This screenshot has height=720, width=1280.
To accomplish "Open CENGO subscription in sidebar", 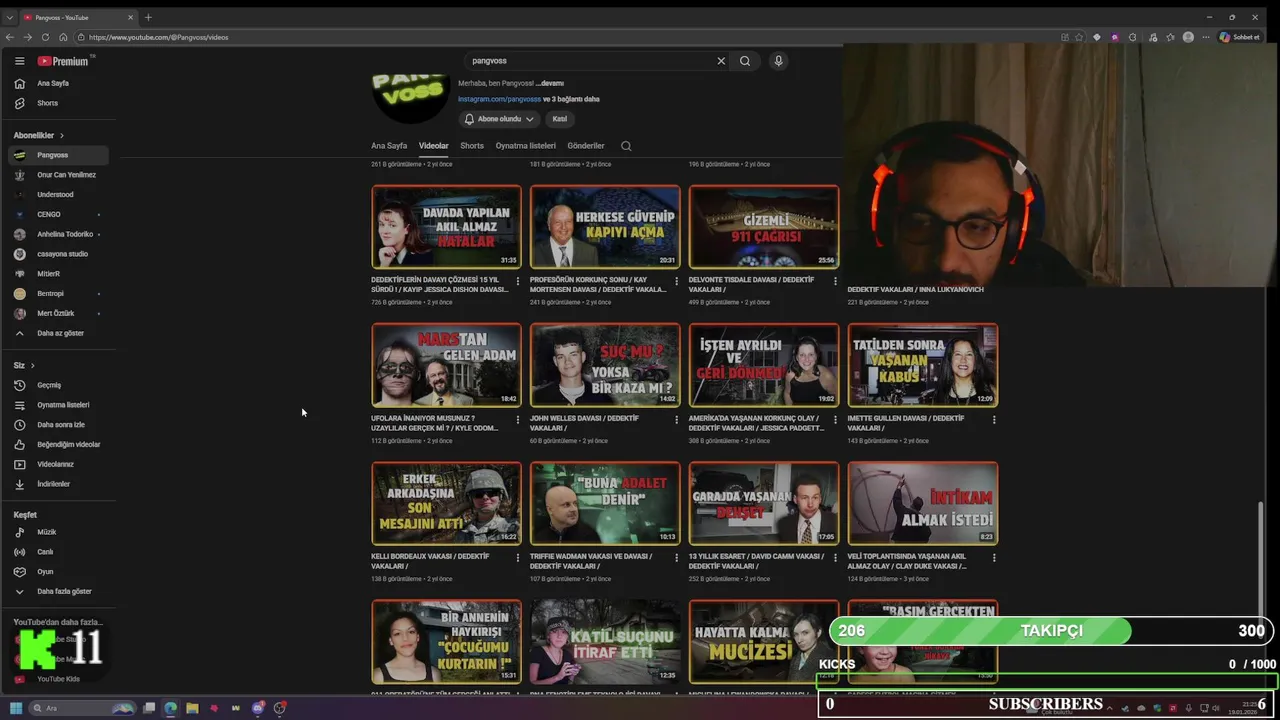I will 60,214.
